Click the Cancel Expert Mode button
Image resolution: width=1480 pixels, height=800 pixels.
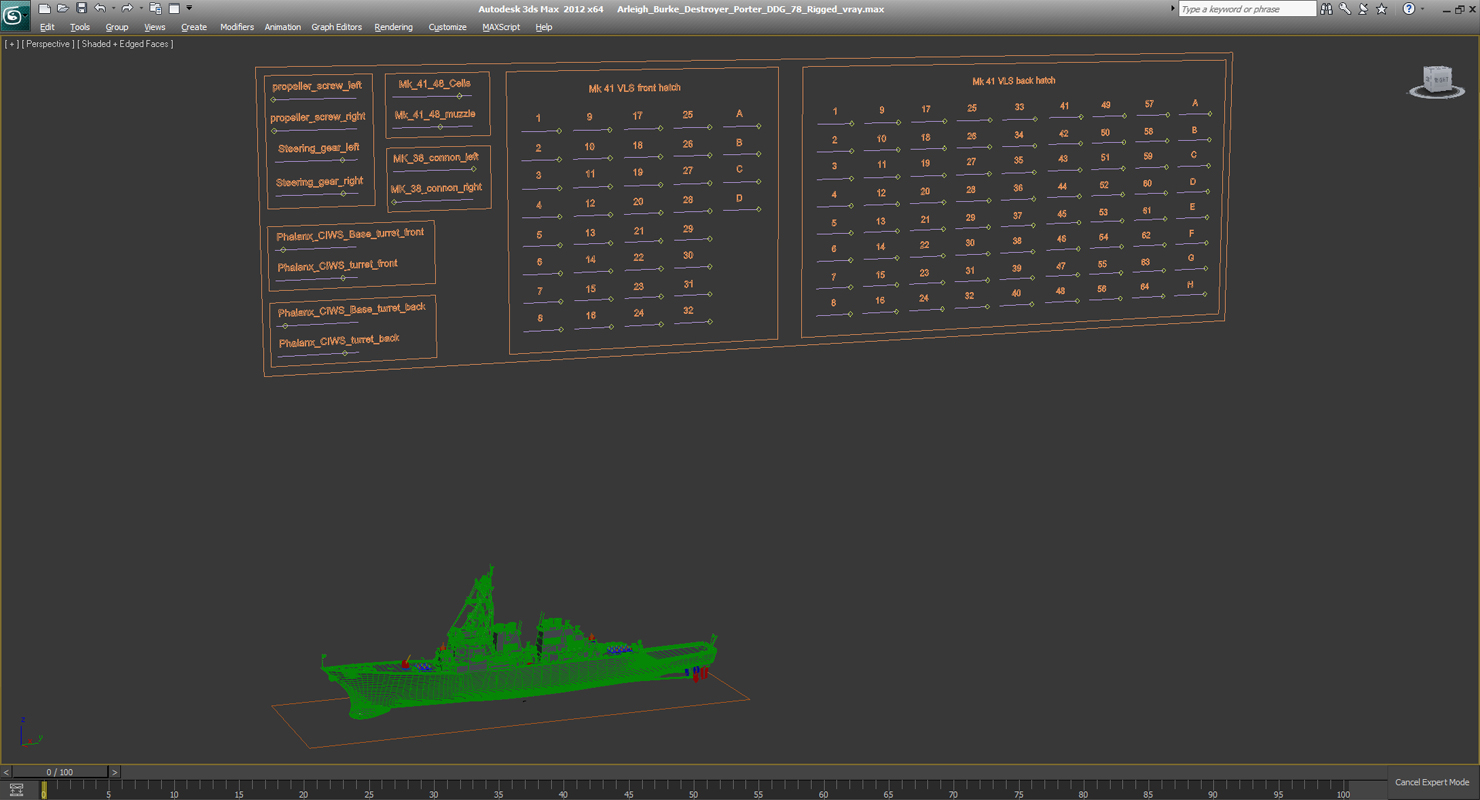coord(1432,782)
